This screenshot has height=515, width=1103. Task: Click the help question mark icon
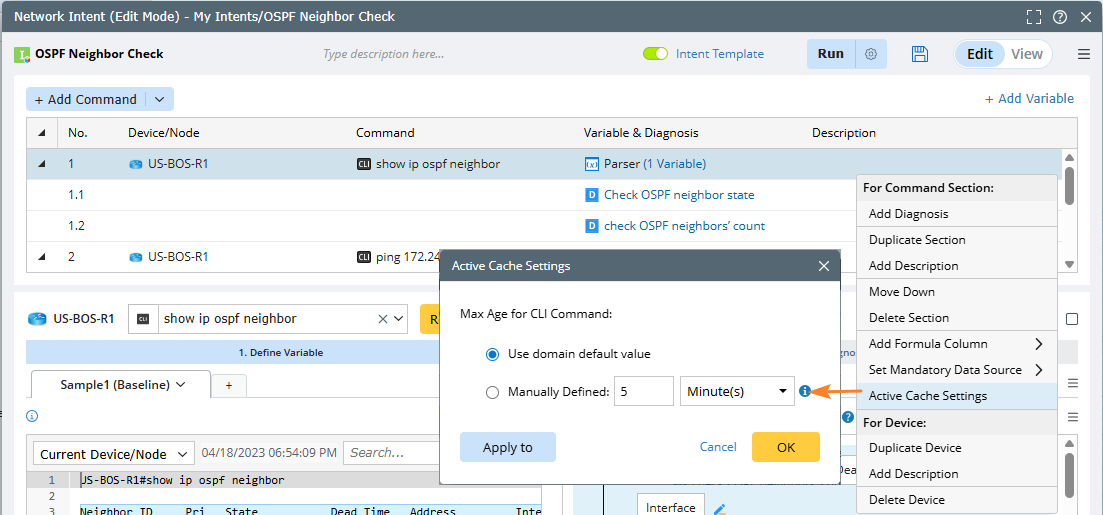(1060, 17)
